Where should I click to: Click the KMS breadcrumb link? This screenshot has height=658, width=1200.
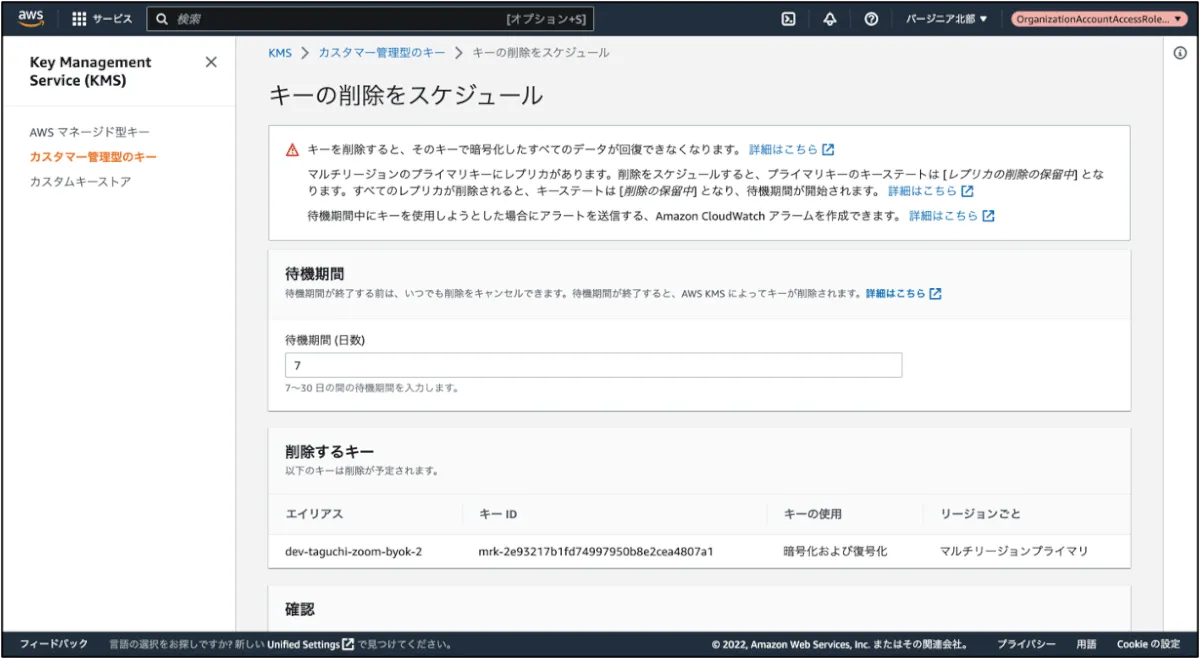(280, 53)
